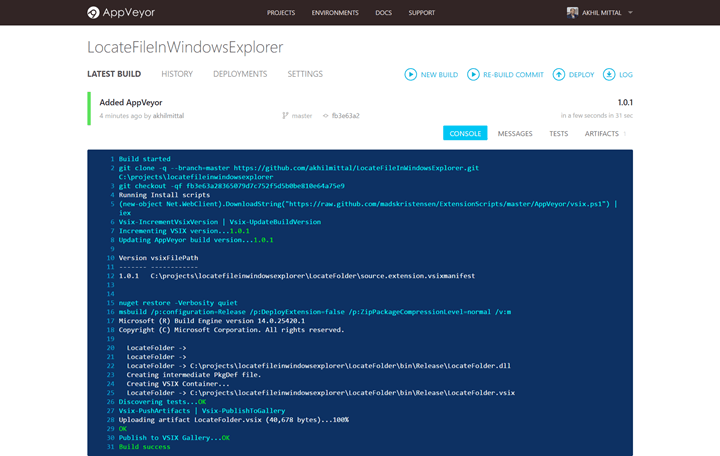The height and width of the screenshot is (456, 720).
Task: Select the Artifacts tab
Action: [602, 134]
